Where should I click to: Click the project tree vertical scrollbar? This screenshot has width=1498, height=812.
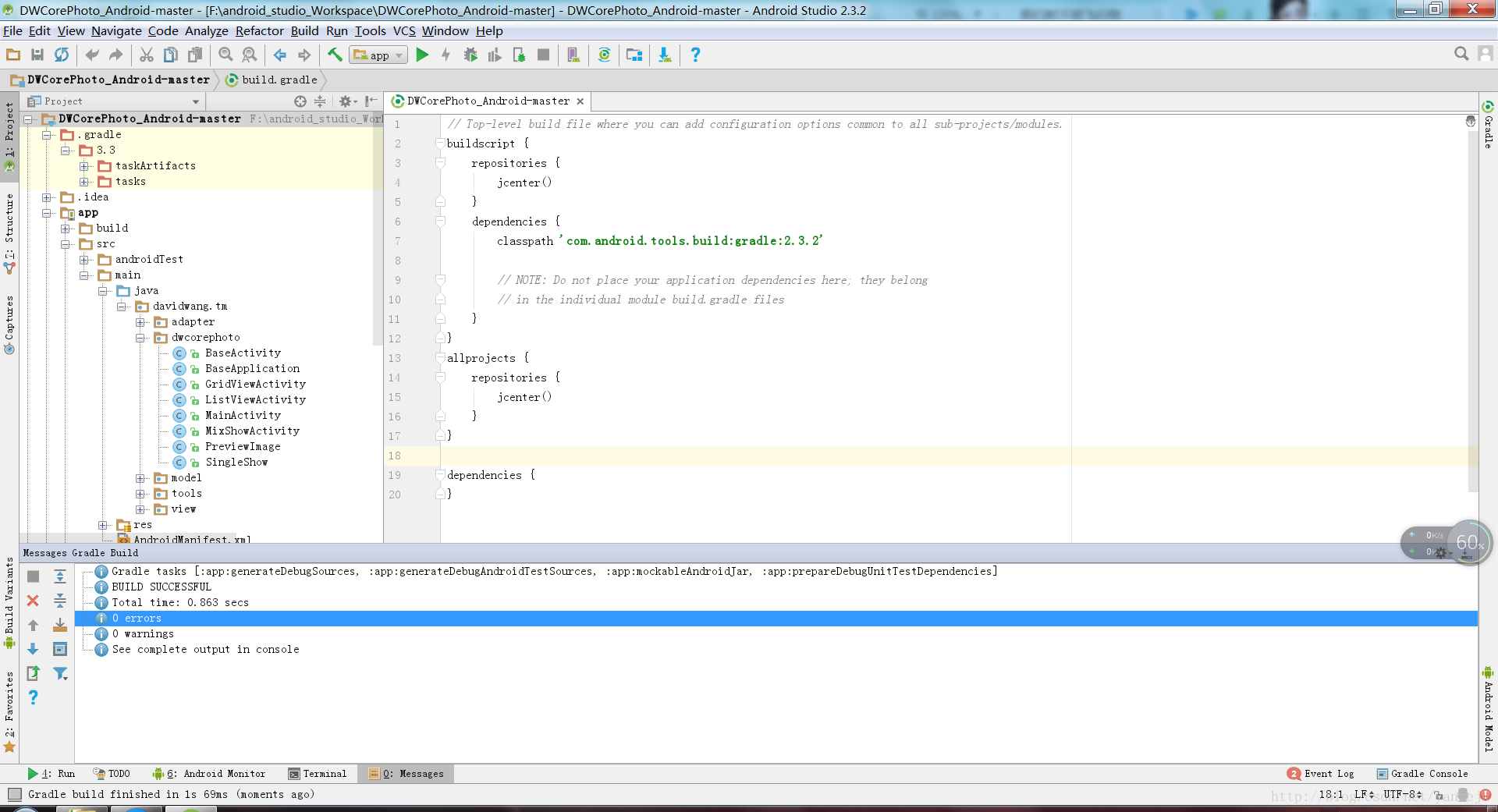click(x=378, y=228)
